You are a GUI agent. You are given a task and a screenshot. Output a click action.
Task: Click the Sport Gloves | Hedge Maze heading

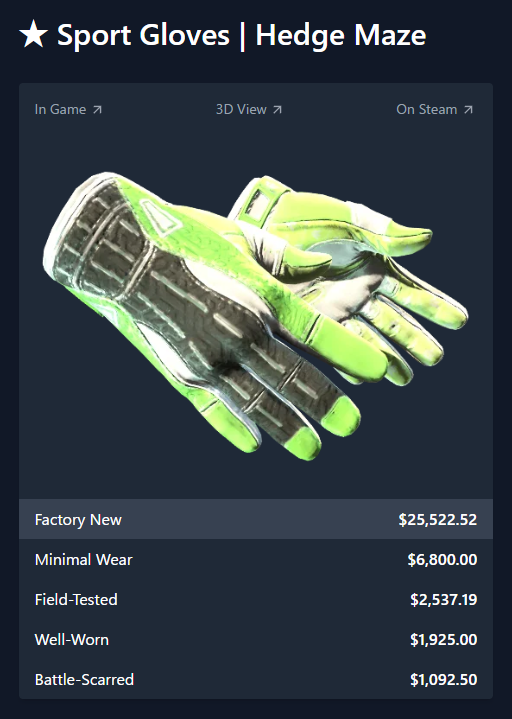tap(242, 35)
